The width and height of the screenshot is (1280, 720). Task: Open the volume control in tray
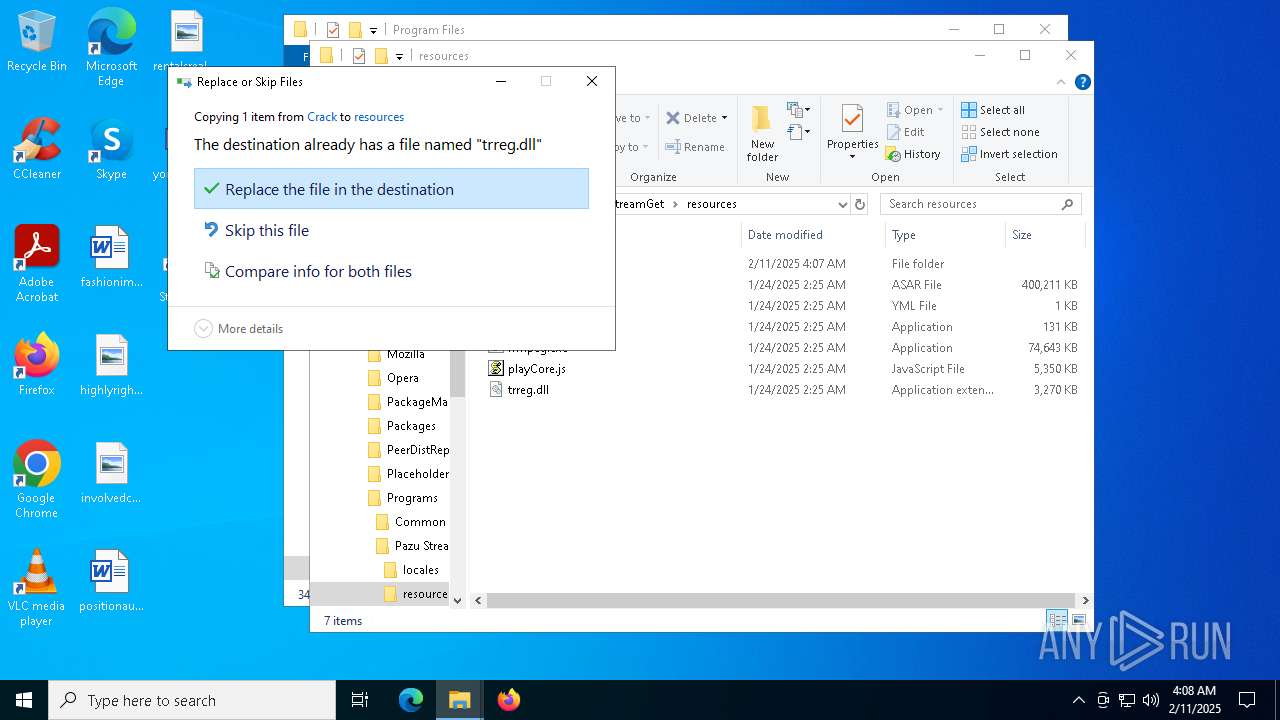click(x=1151, y=700)
